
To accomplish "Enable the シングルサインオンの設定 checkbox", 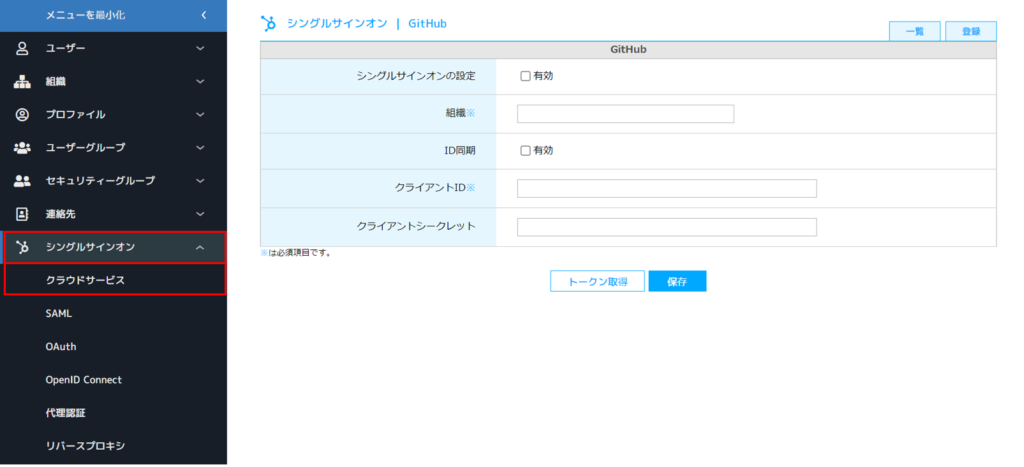I will coord(525,76).
